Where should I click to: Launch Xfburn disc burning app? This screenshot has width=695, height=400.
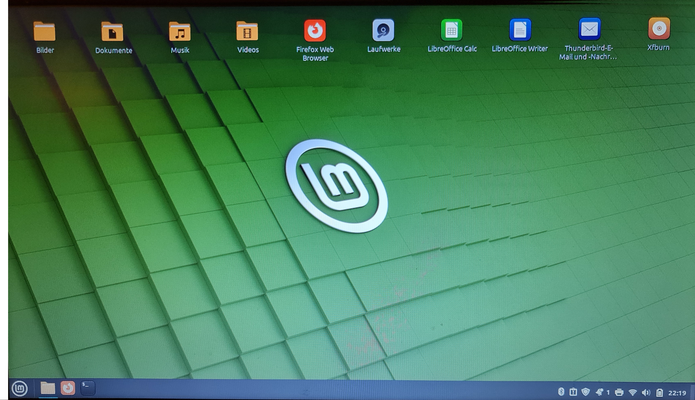658,28
